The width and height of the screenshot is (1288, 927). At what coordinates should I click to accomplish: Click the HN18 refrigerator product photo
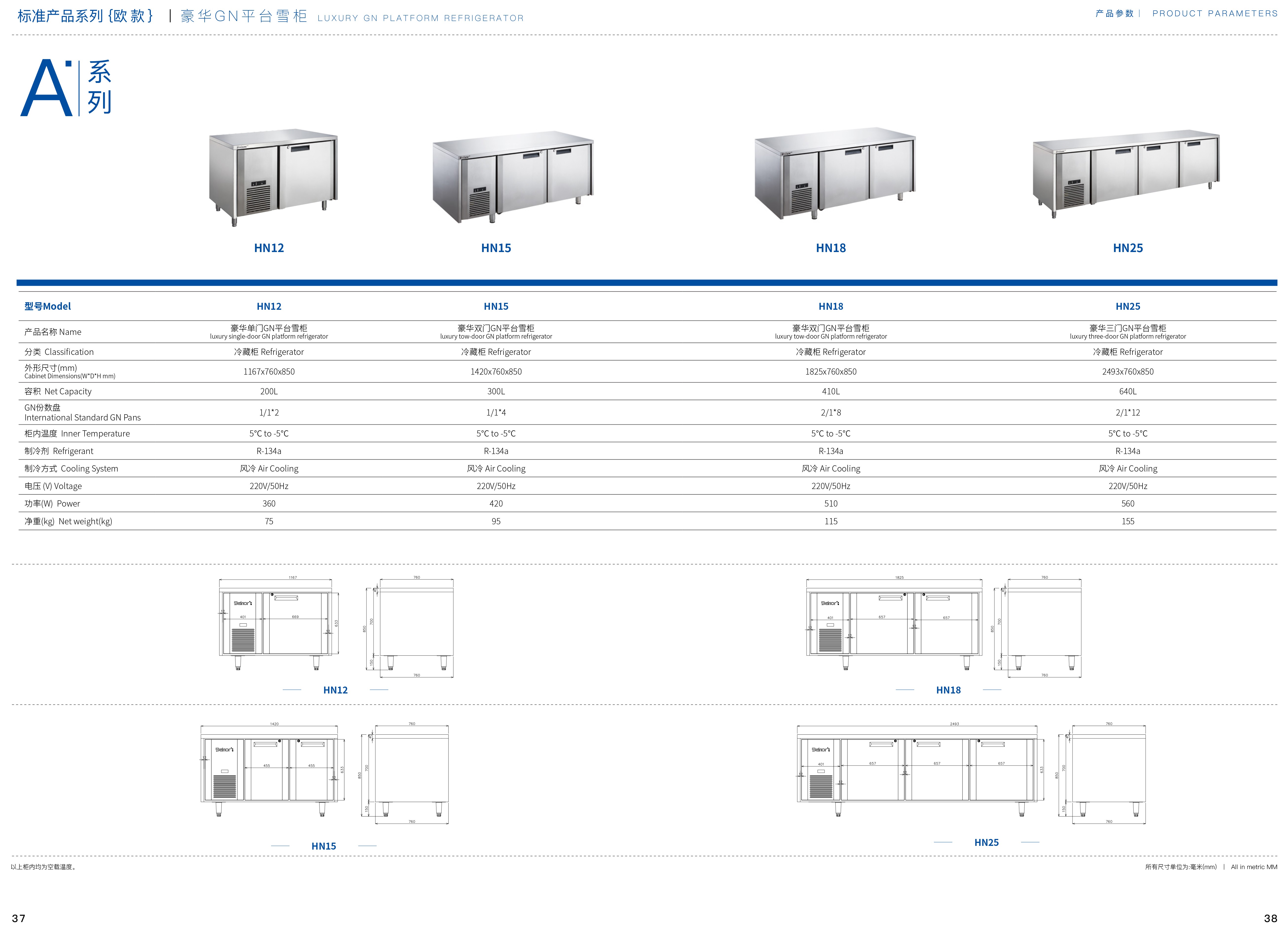click(835, 174)
